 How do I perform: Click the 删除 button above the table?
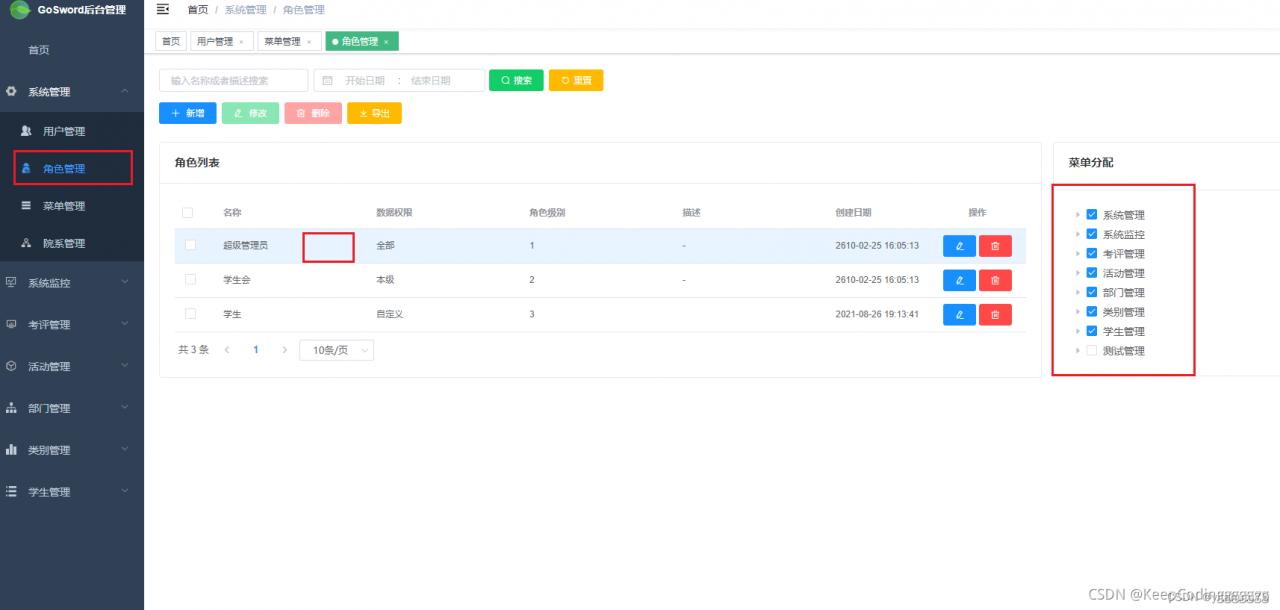pos(313,113)
